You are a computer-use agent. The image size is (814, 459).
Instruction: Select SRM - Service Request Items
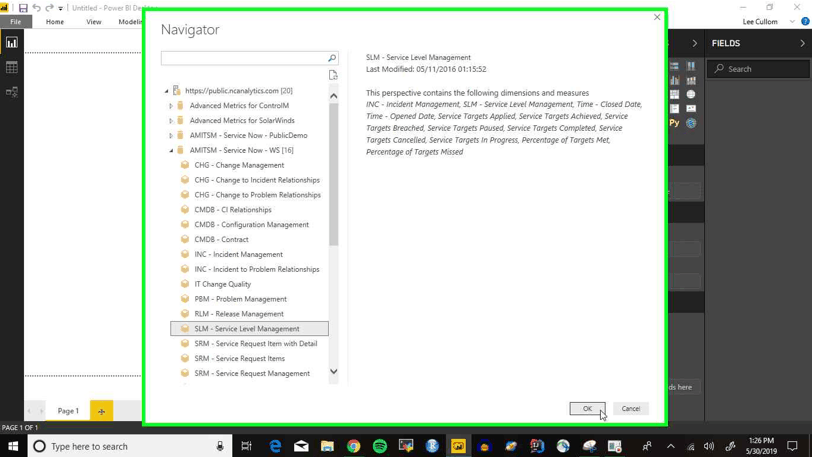click(x=239, y=359)
